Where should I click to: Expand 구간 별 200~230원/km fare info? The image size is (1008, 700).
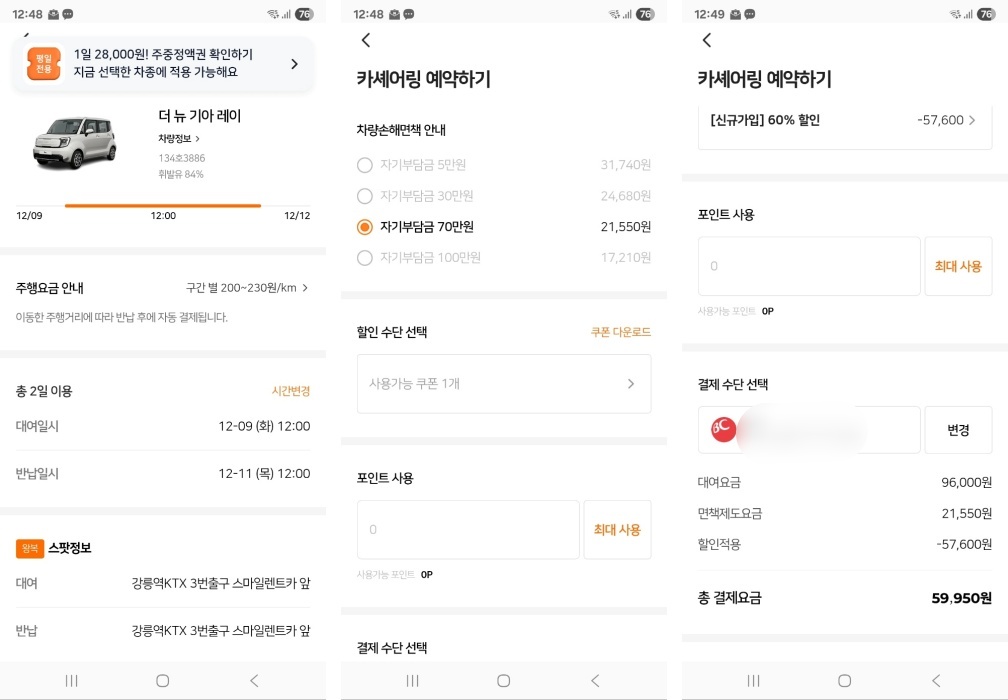coord(247,288)
